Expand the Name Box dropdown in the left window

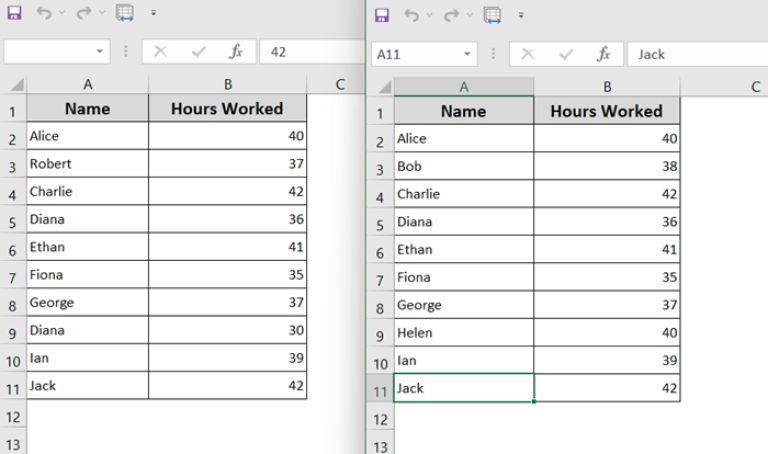coord(101,51)
